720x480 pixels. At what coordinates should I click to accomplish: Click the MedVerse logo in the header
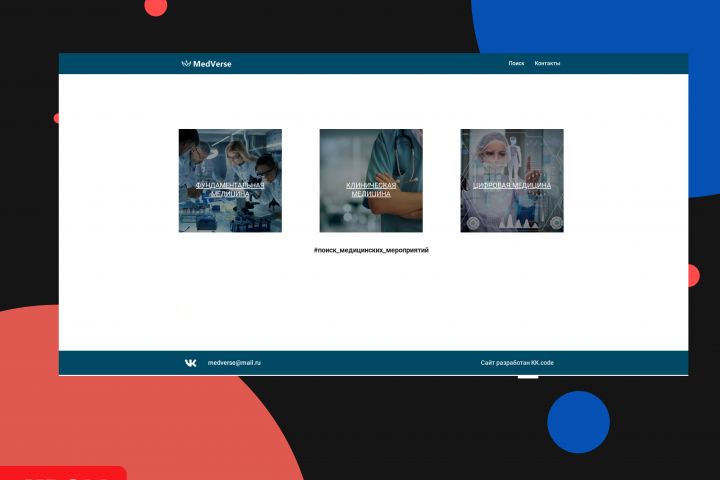(x=206, y=64)
